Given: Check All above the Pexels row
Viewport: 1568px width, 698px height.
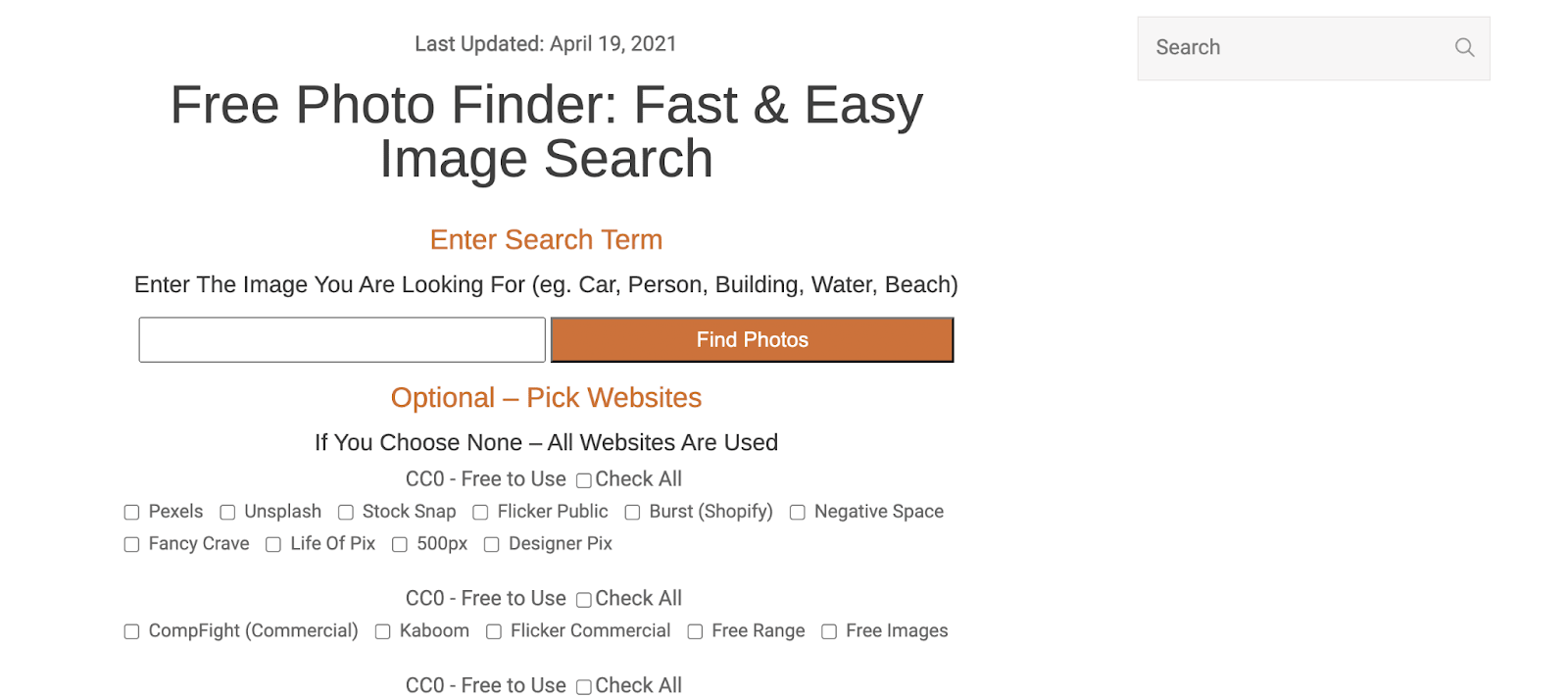Looking at the screenshot, I should click(x=584, y=480).
